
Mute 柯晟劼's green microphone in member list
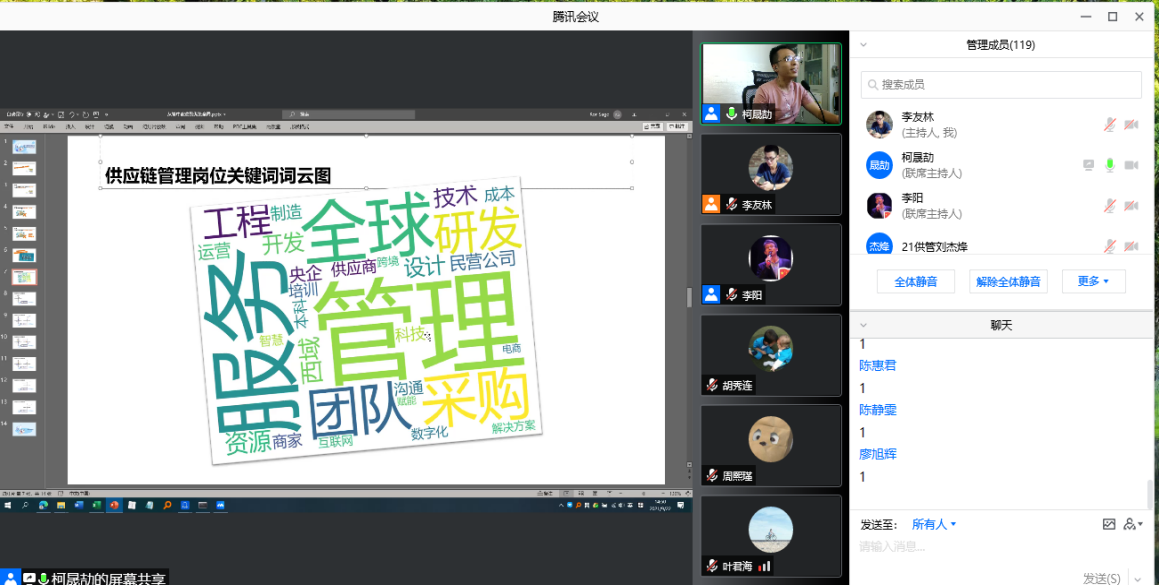point(1110,165)
